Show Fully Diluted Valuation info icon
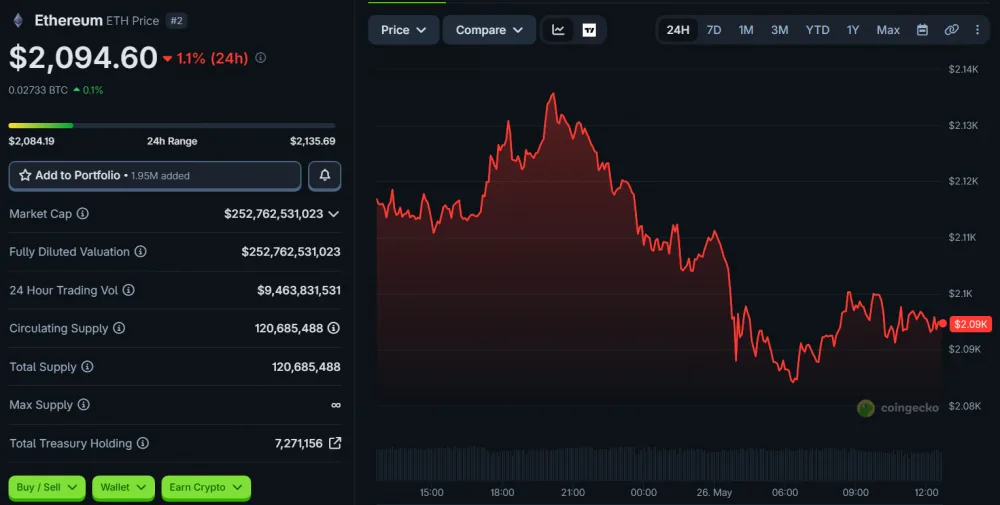 point(140,252)
